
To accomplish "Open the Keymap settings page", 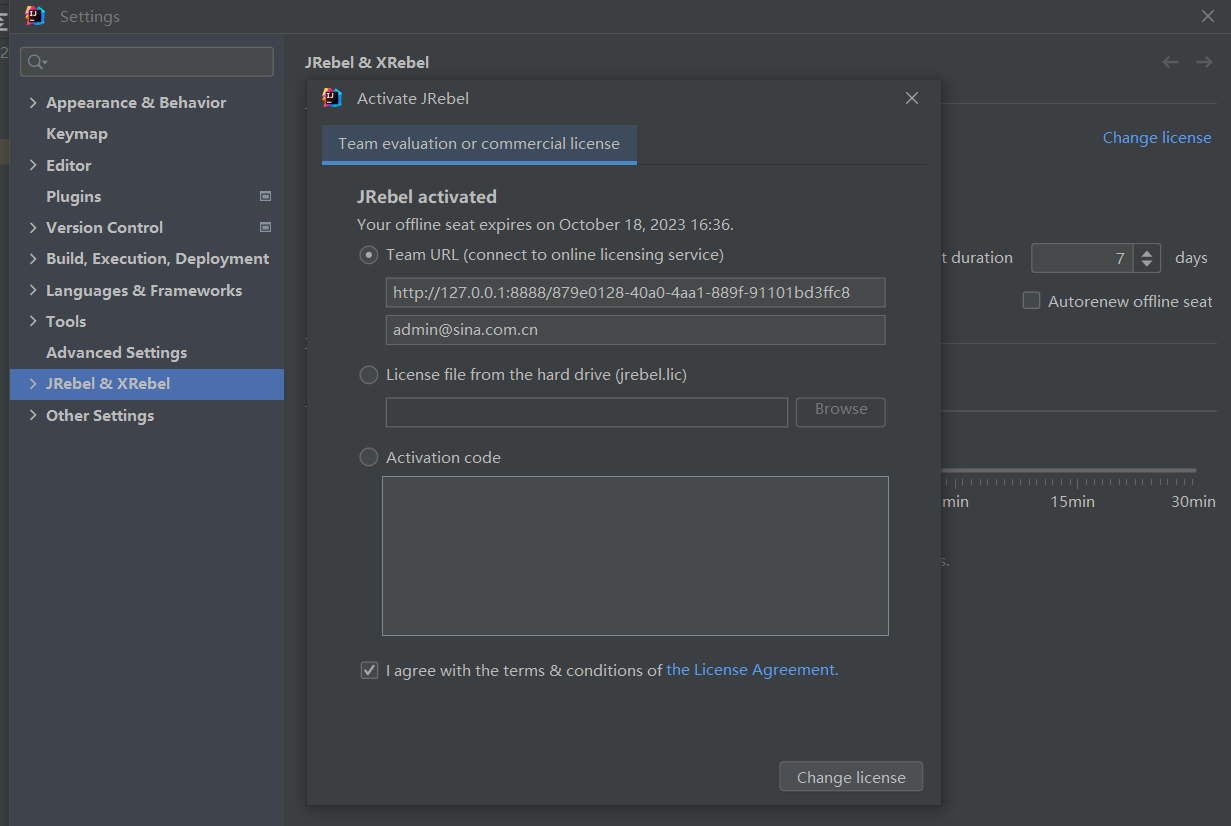I will pyautogui.click(x=77, y=134).
